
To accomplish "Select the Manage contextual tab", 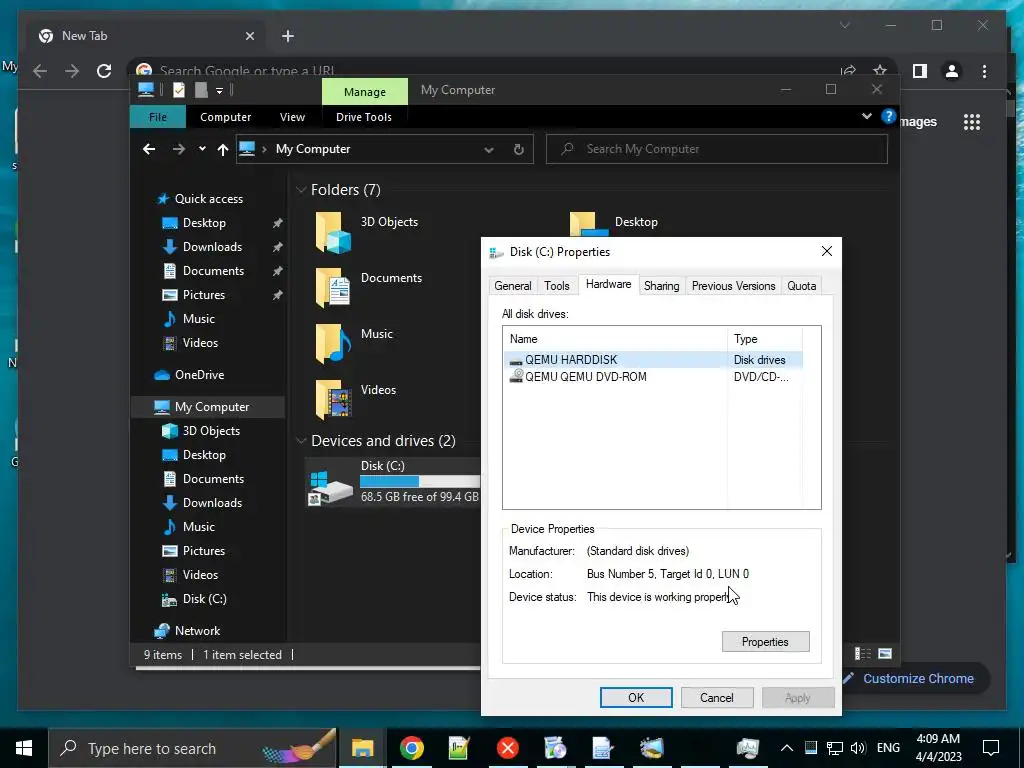I will click(x=364, y=91).
